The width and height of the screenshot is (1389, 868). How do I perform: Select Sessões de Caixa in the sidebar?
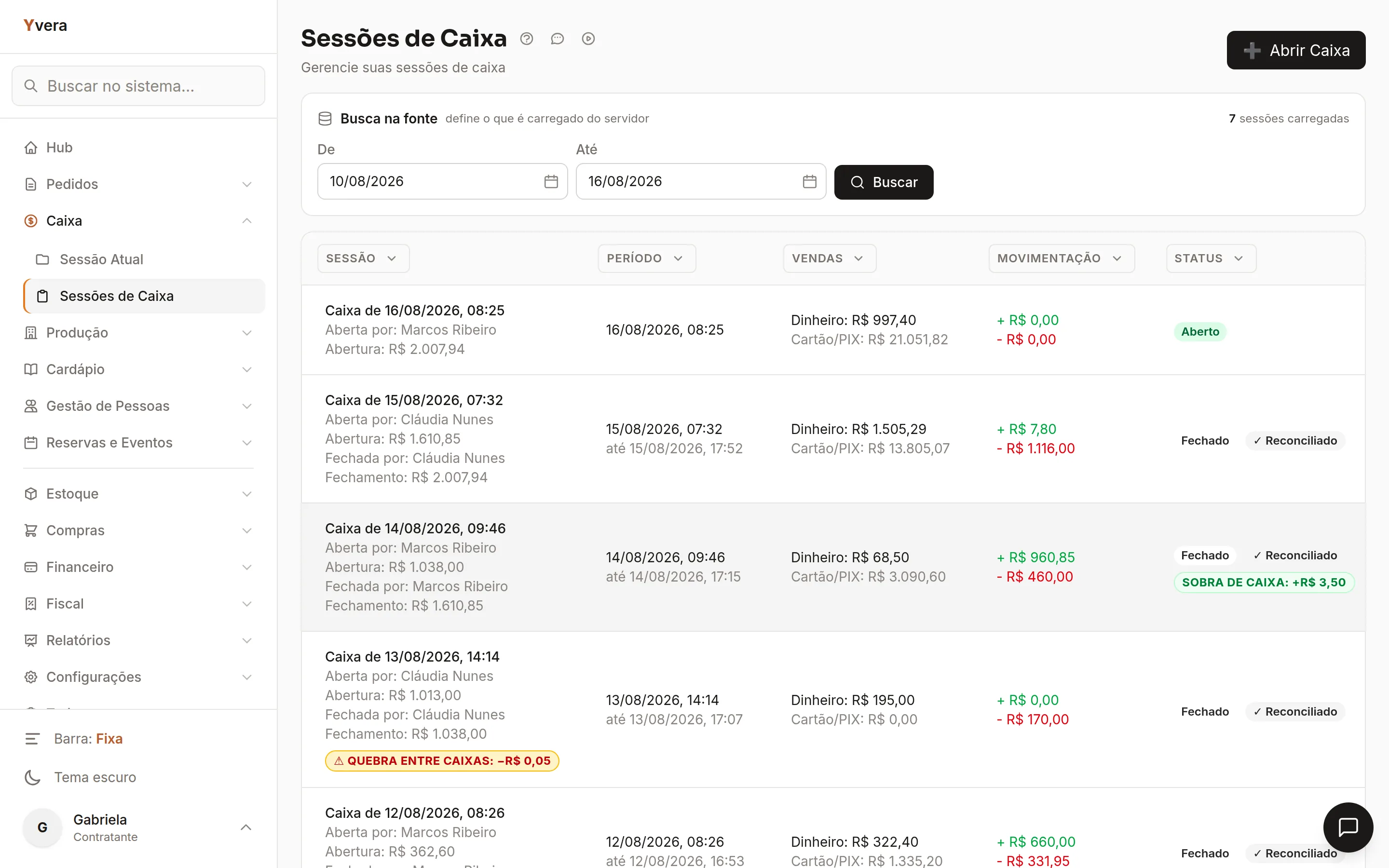coord(144,296)
